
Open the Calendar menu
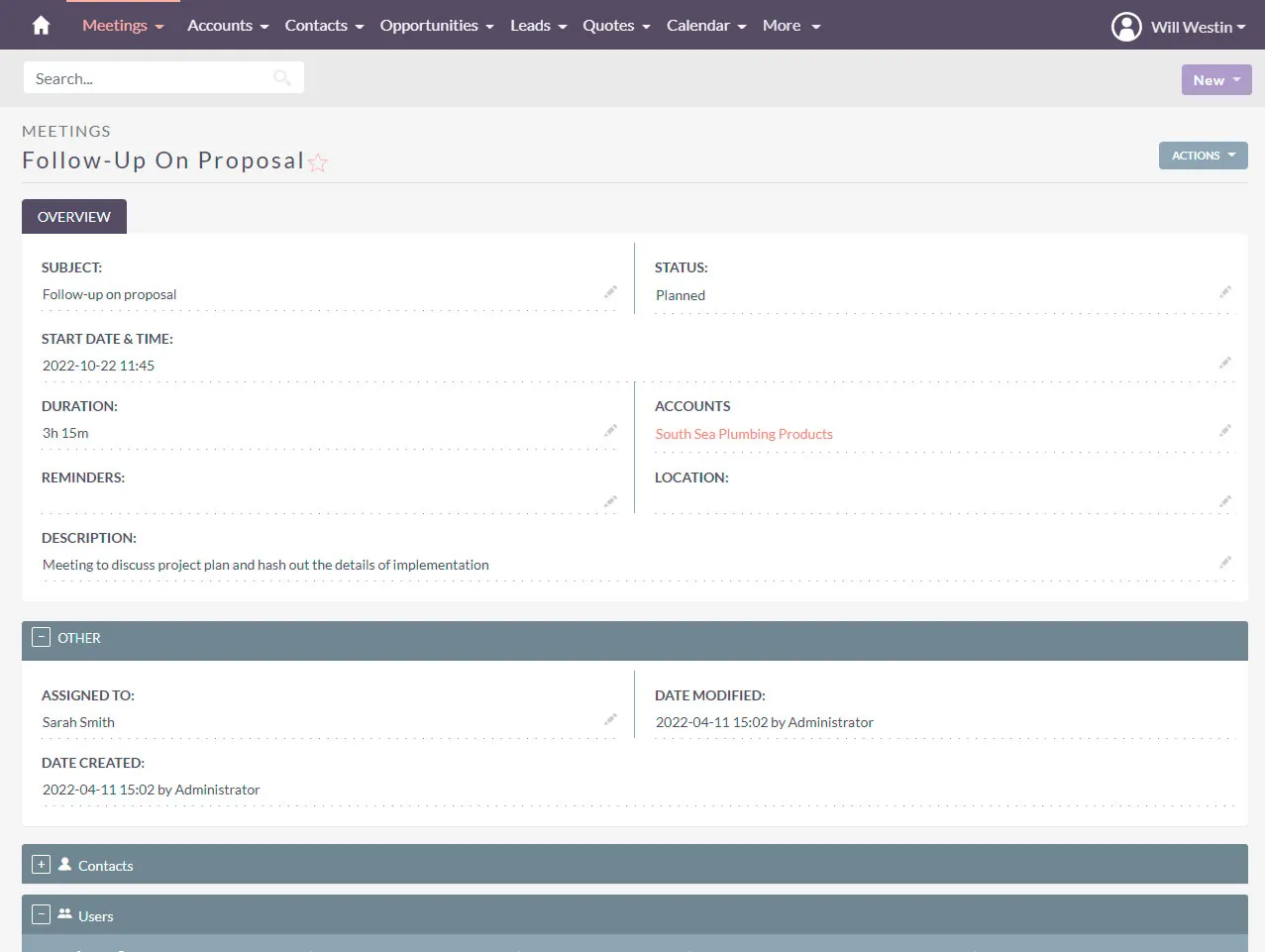[705, 26]
